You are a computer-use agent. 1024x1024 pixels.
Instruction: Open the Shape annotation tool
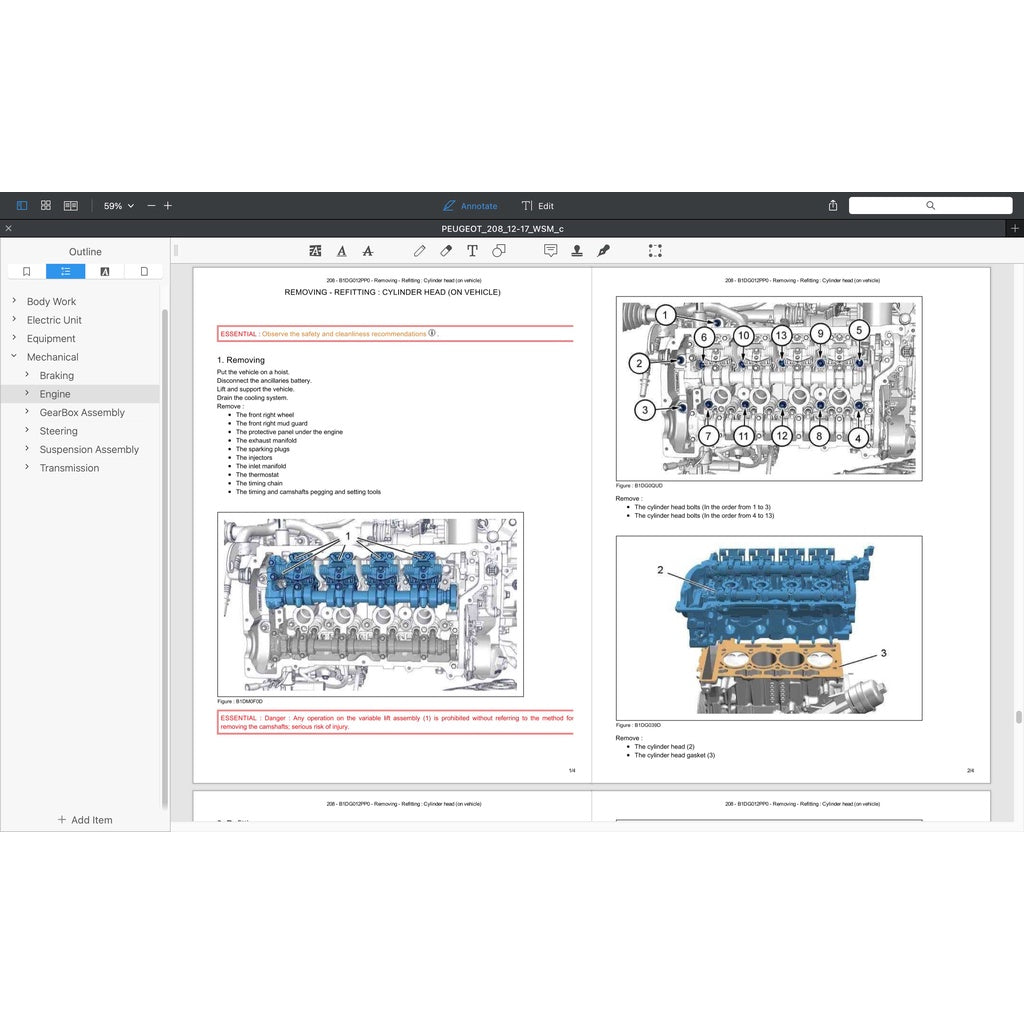pyautogui.click(x=500, y=250)
